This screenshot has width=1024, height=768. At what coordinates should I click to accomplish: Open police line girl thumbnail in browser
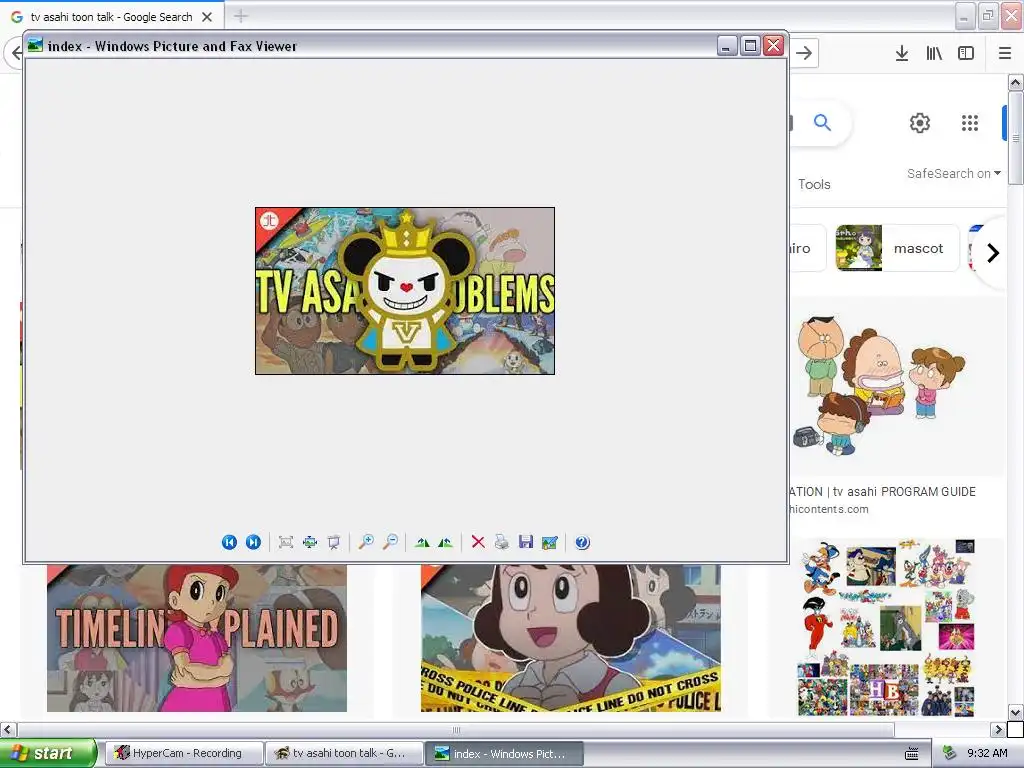coord(571,638)
